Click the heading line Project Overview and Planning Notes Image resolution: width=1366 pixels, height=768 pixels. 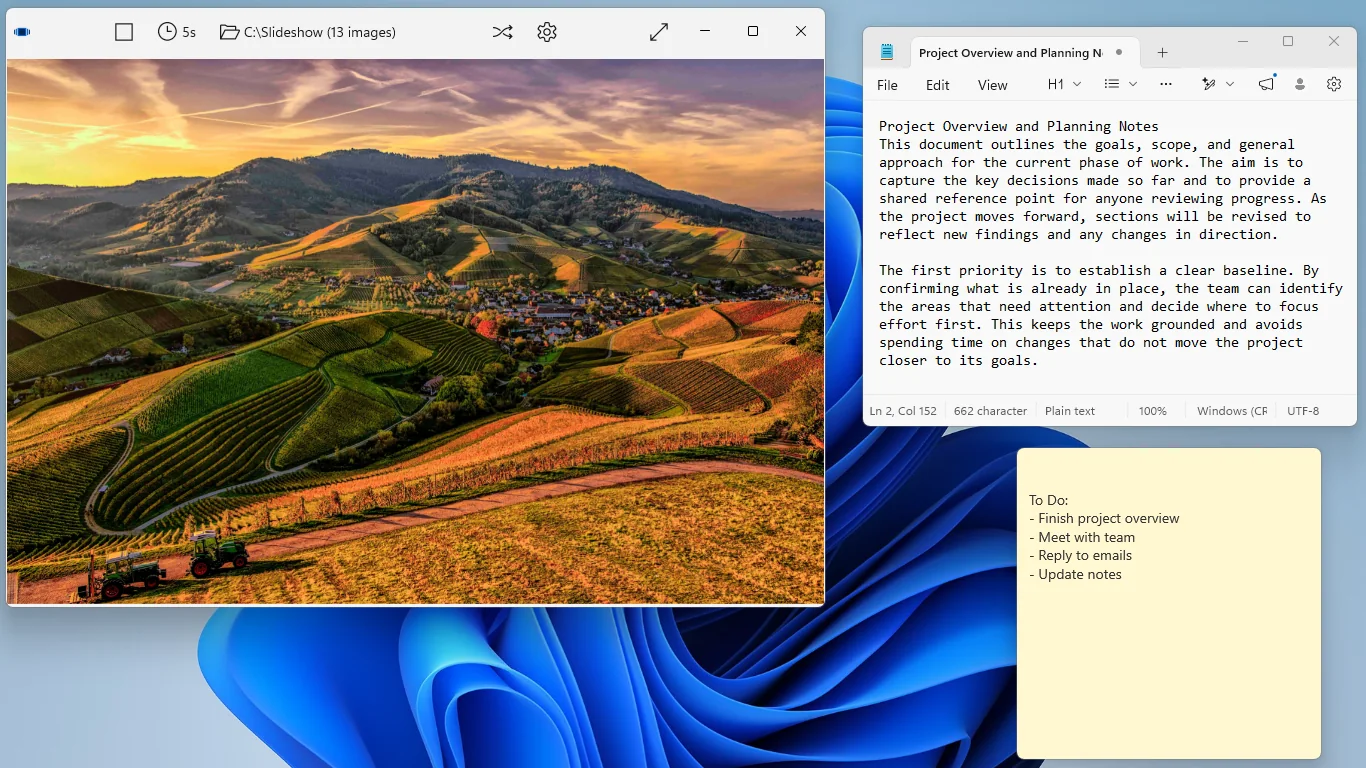pos(1018,126)
